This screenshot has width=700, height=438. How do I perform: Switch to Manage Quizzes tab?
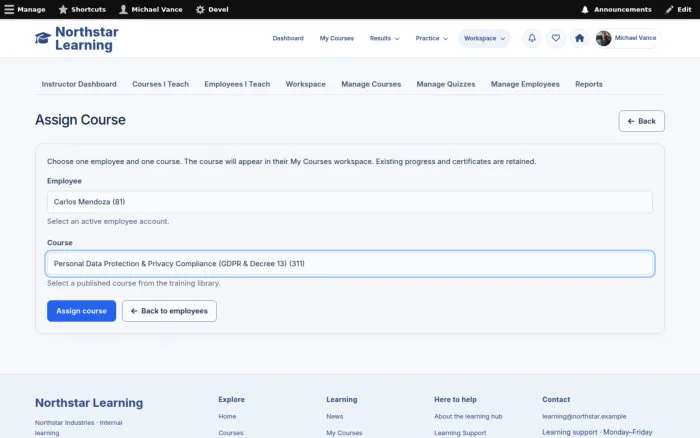[446, 84]
